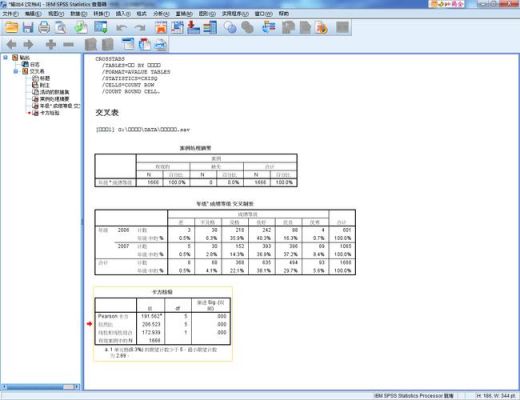Open the 实用程序(U) menu

click(235, 14)
